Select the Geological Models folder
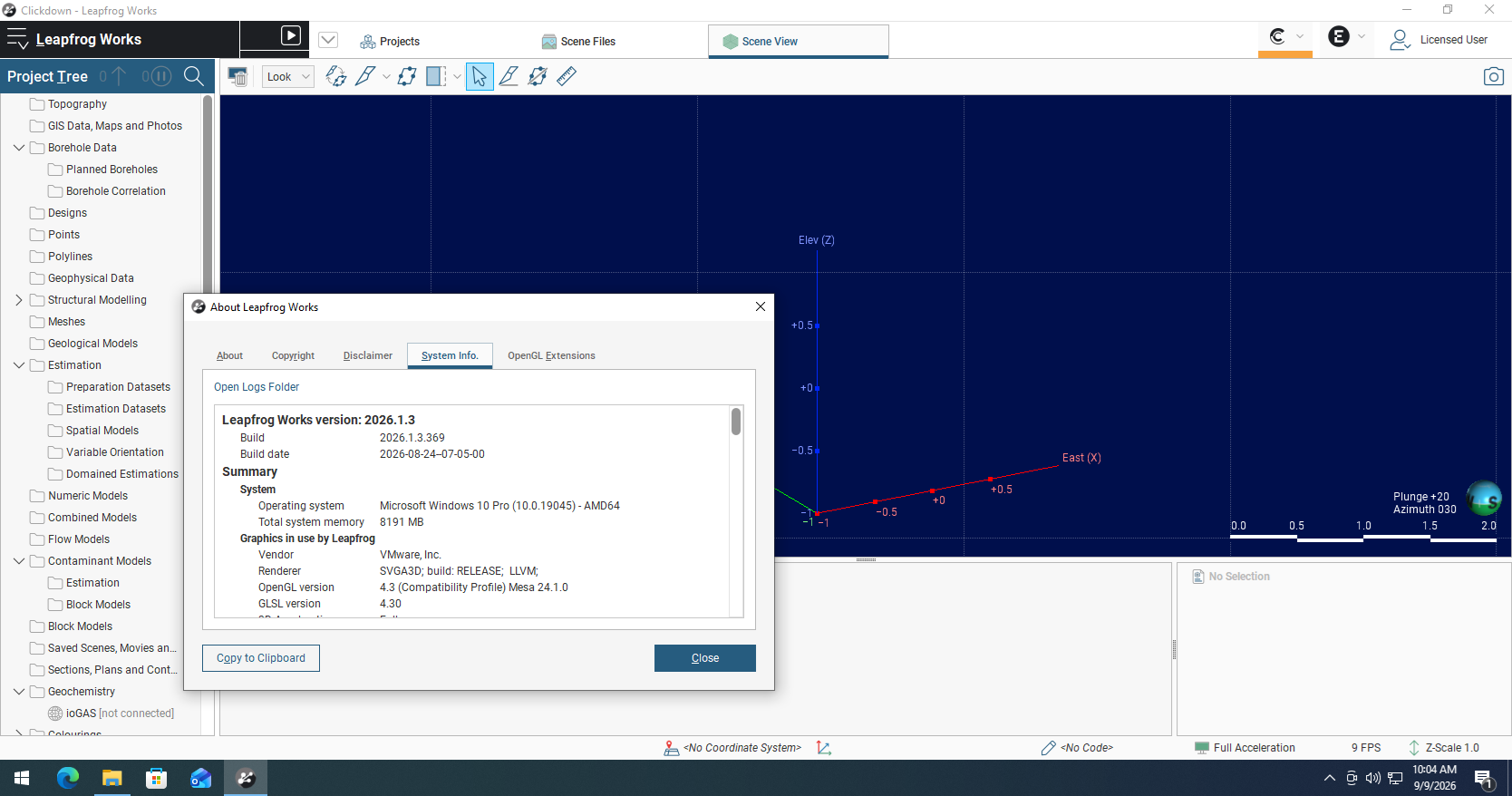This screenshot has height=796, width=1512. pyautogui.click(x=92, y=344)
